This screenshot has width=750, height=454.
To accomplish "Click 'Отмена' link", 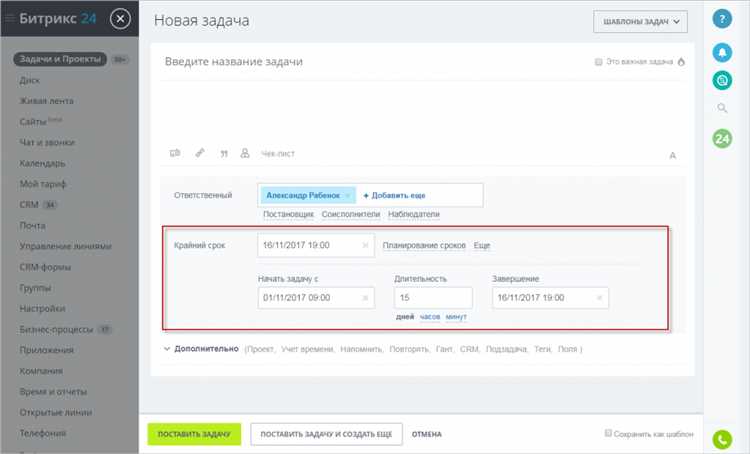I will [x=427, y=434].
